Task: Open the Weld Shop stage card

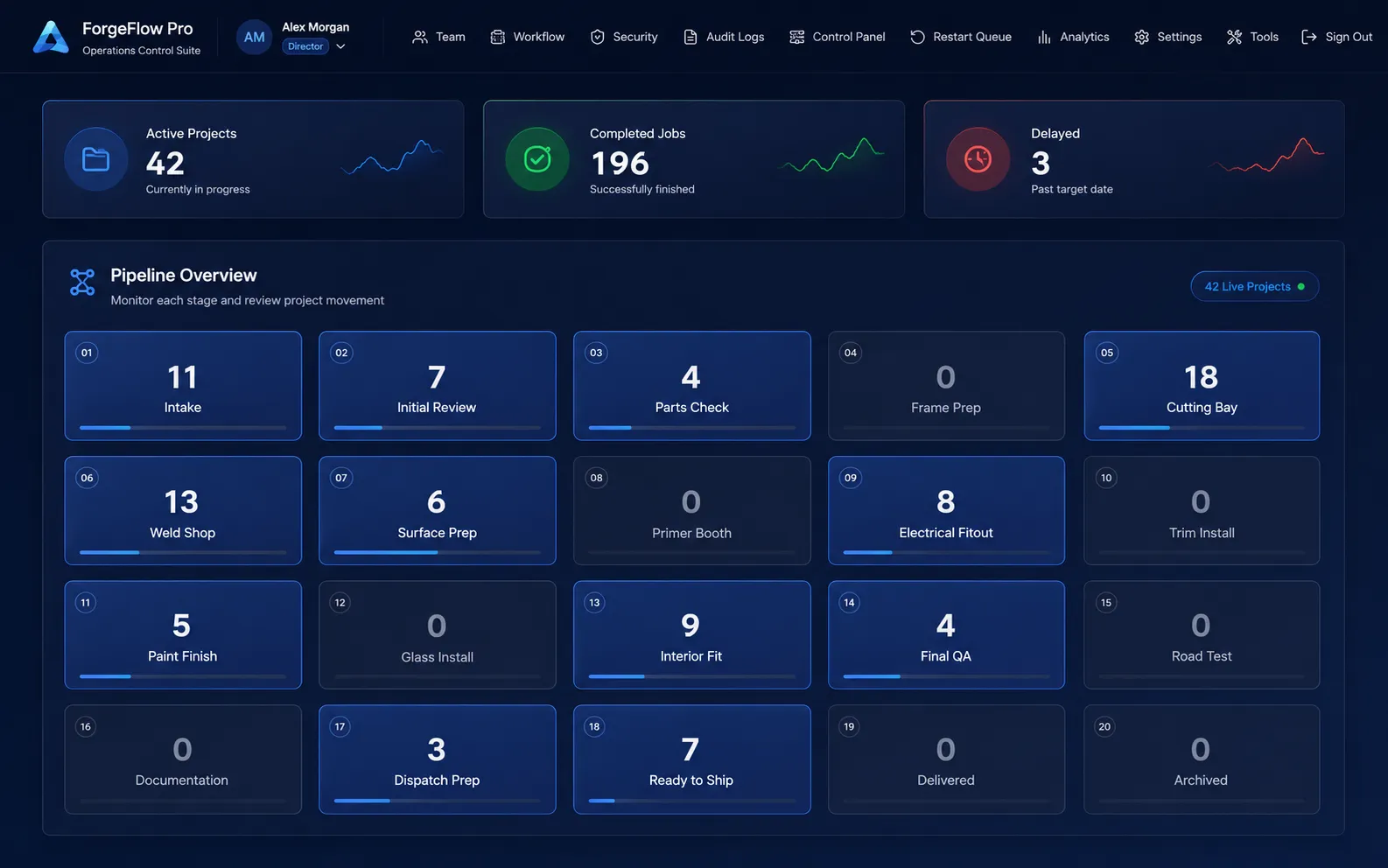Action: [x=183, y=510]
